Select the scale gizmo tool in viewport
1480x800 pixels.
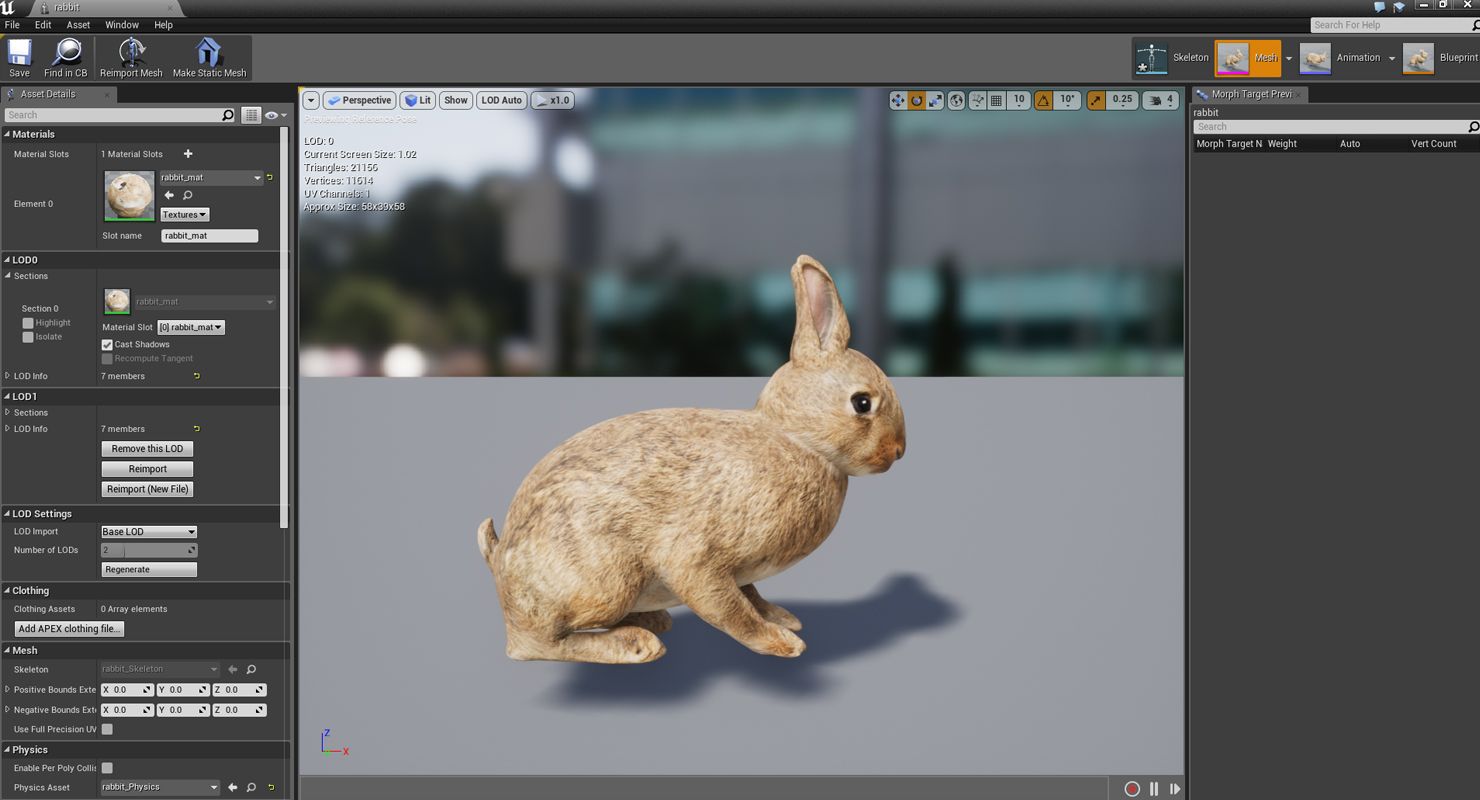click(x=934, y=100)
